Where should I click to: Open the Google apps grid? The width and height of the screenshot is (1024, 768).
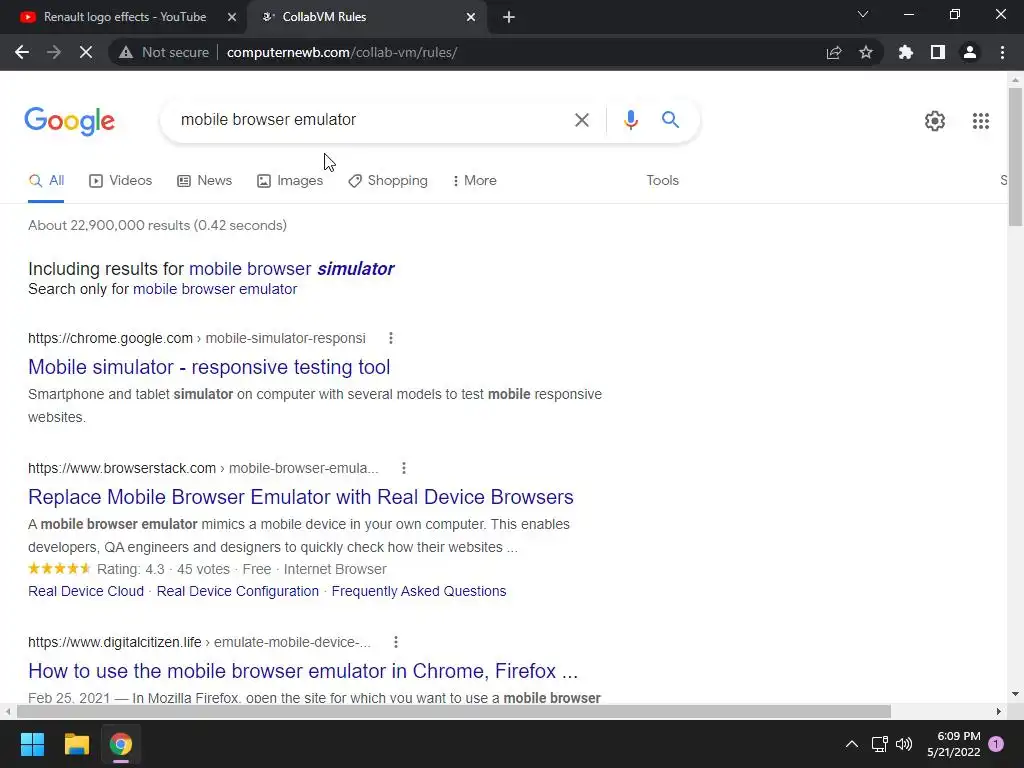(x=980, y=121)
